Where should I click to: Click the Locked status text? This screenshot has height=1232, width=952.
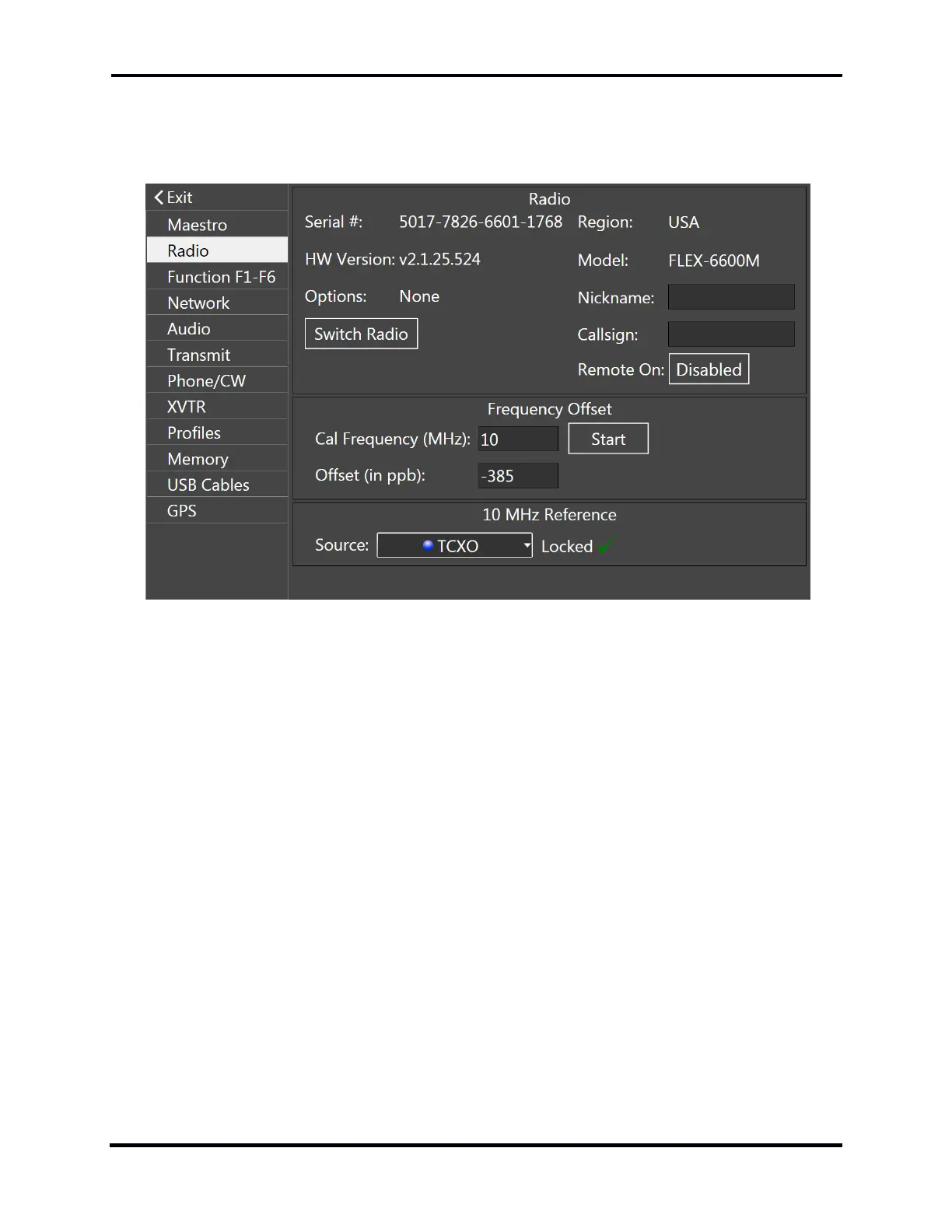coord(567,546)
